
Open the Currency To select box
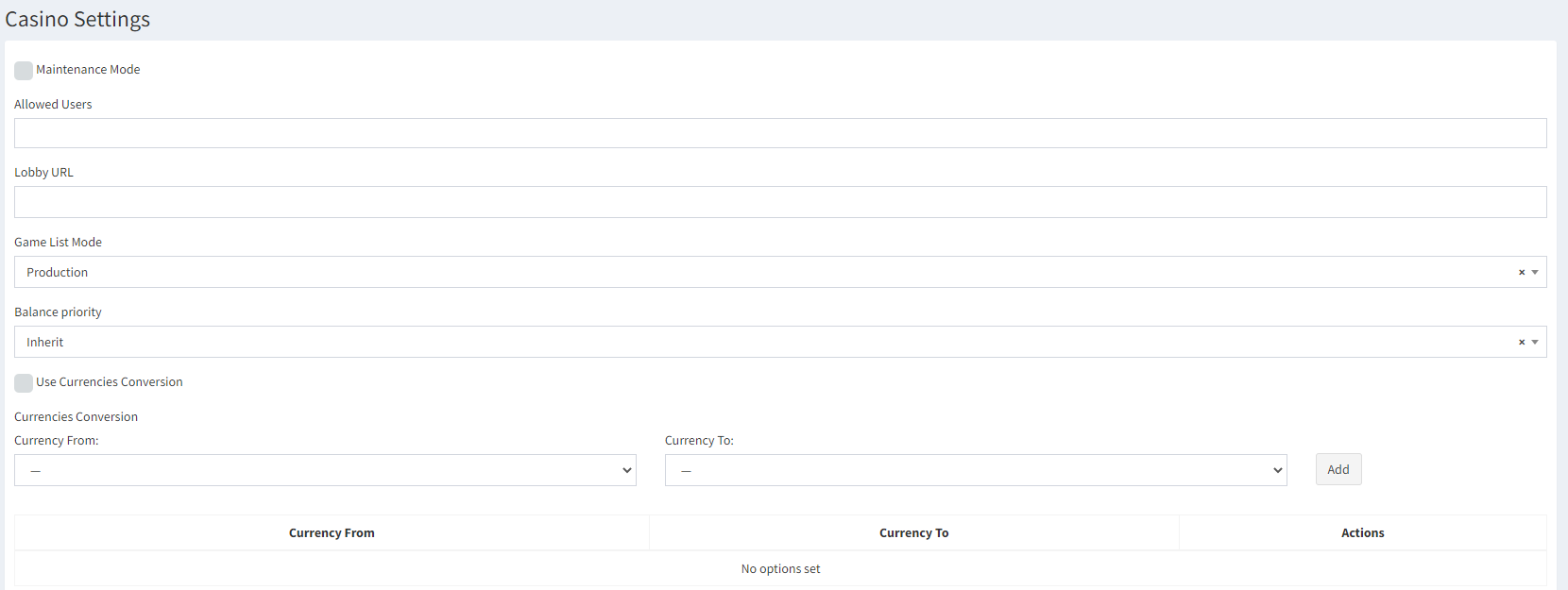click(x=975, y=470)
